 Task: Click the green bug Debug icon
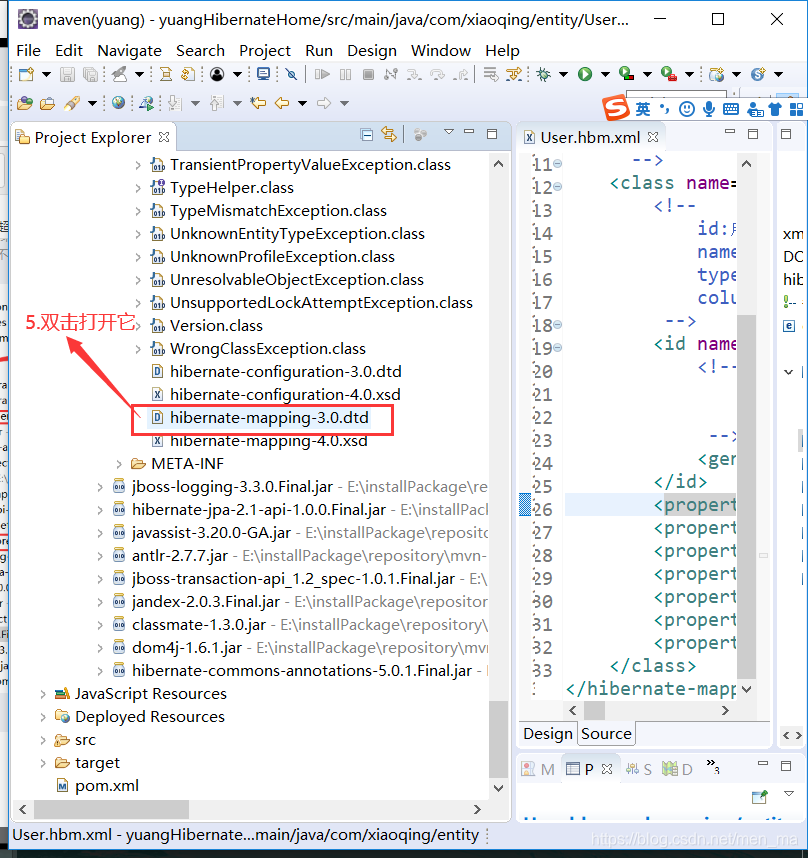click(x=543, y=74)
